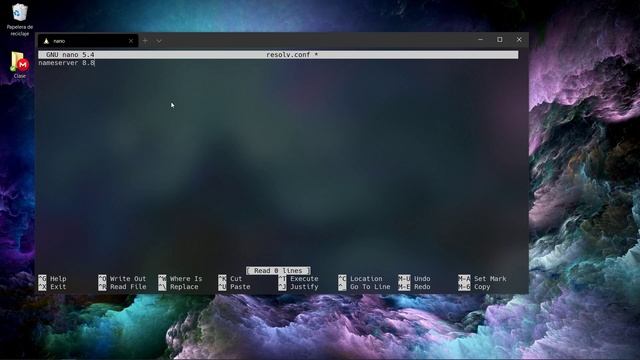Maximize the terminal window
The width and height of the screenshot is (640, 360).
[x=500, y=40]
